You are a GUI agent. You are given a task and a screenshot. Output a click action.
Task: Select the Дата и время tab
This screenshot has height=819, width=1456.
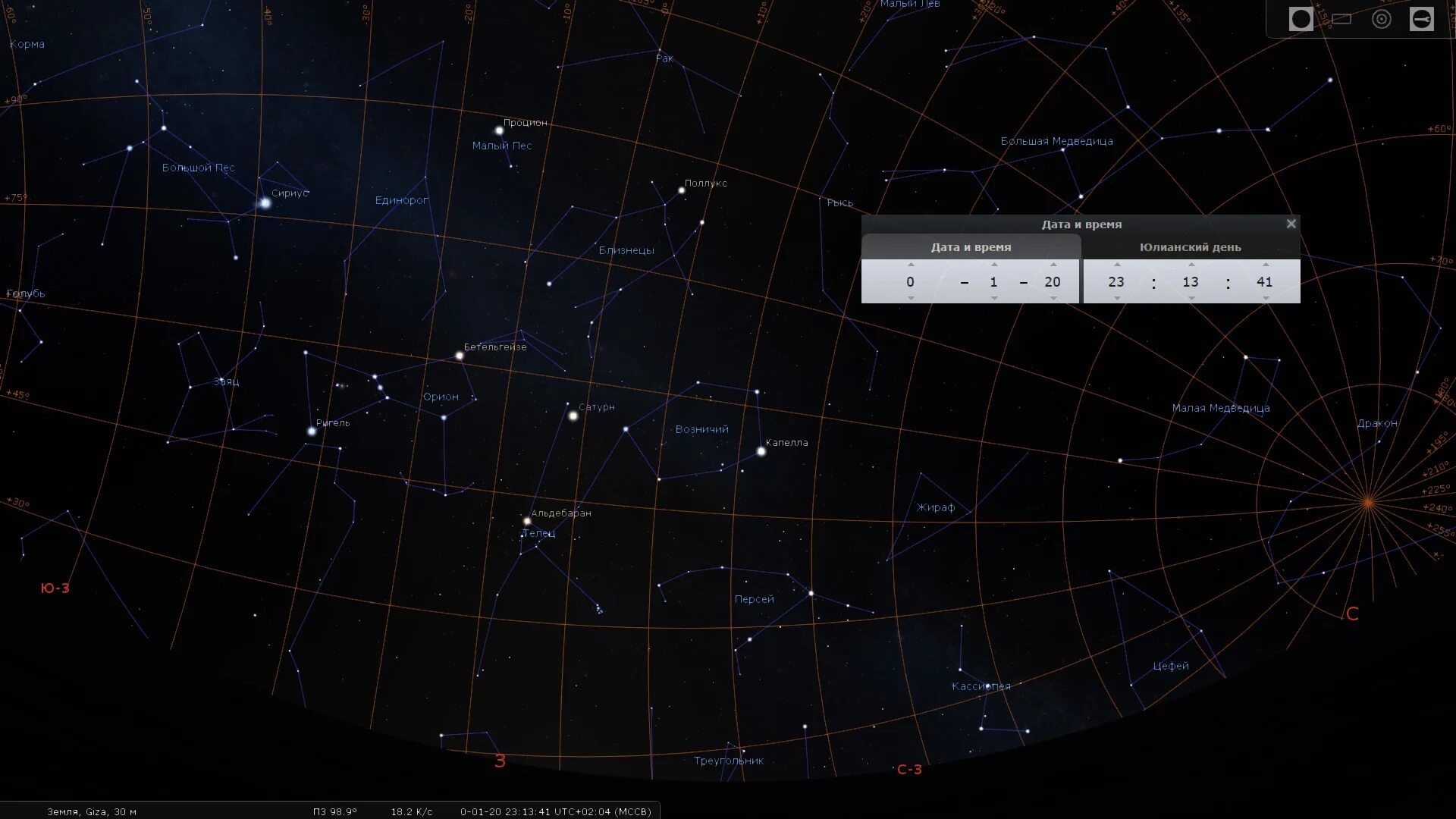(971, 247)
